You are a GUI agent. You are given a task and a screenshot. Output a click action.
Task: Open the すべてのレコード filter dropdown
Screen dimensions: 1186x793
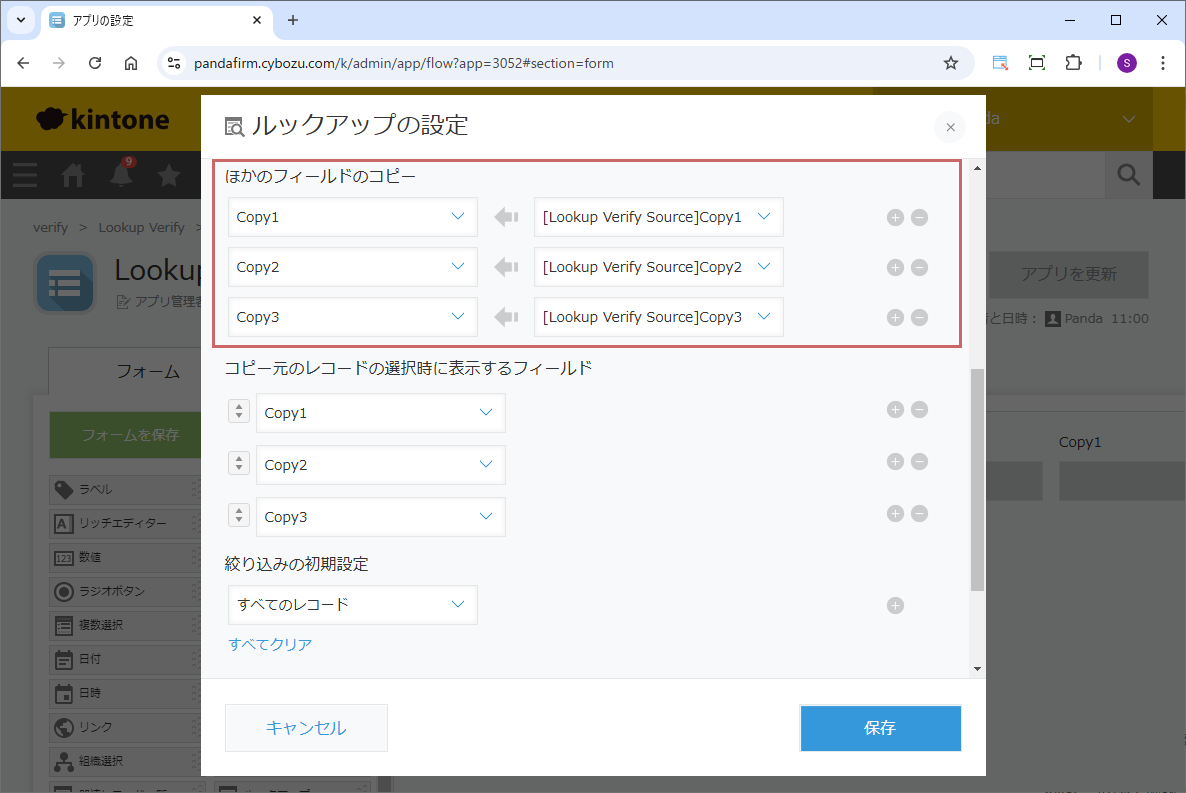(x=352, y=605)
